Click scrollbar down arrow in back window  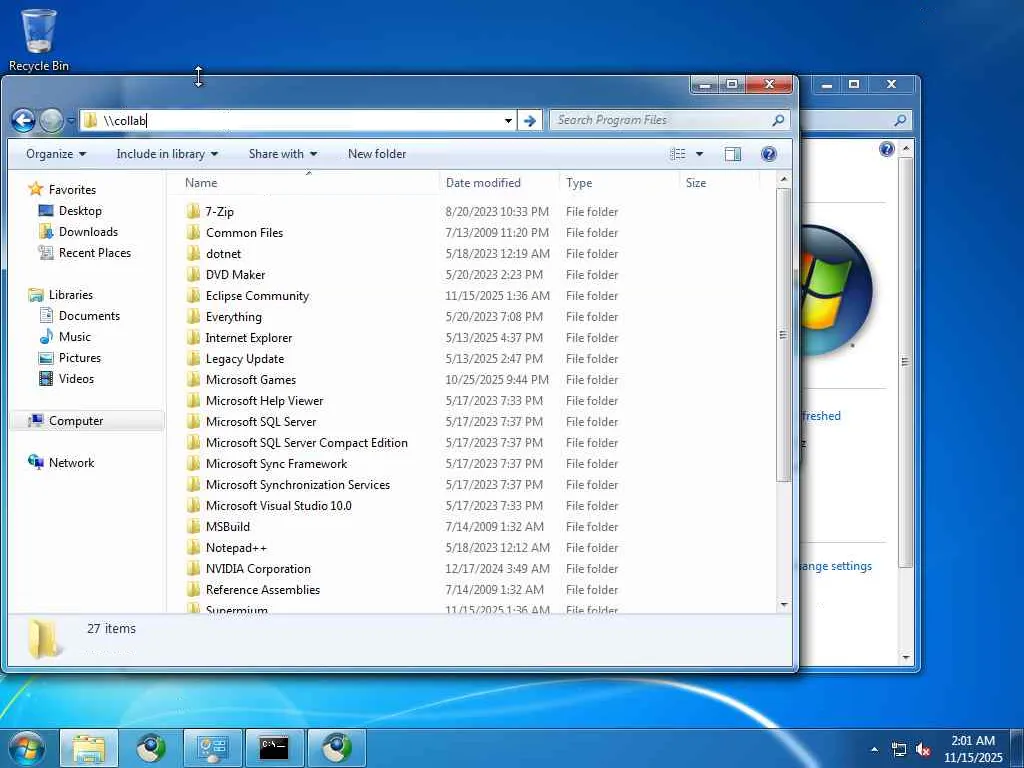(905, 658)
